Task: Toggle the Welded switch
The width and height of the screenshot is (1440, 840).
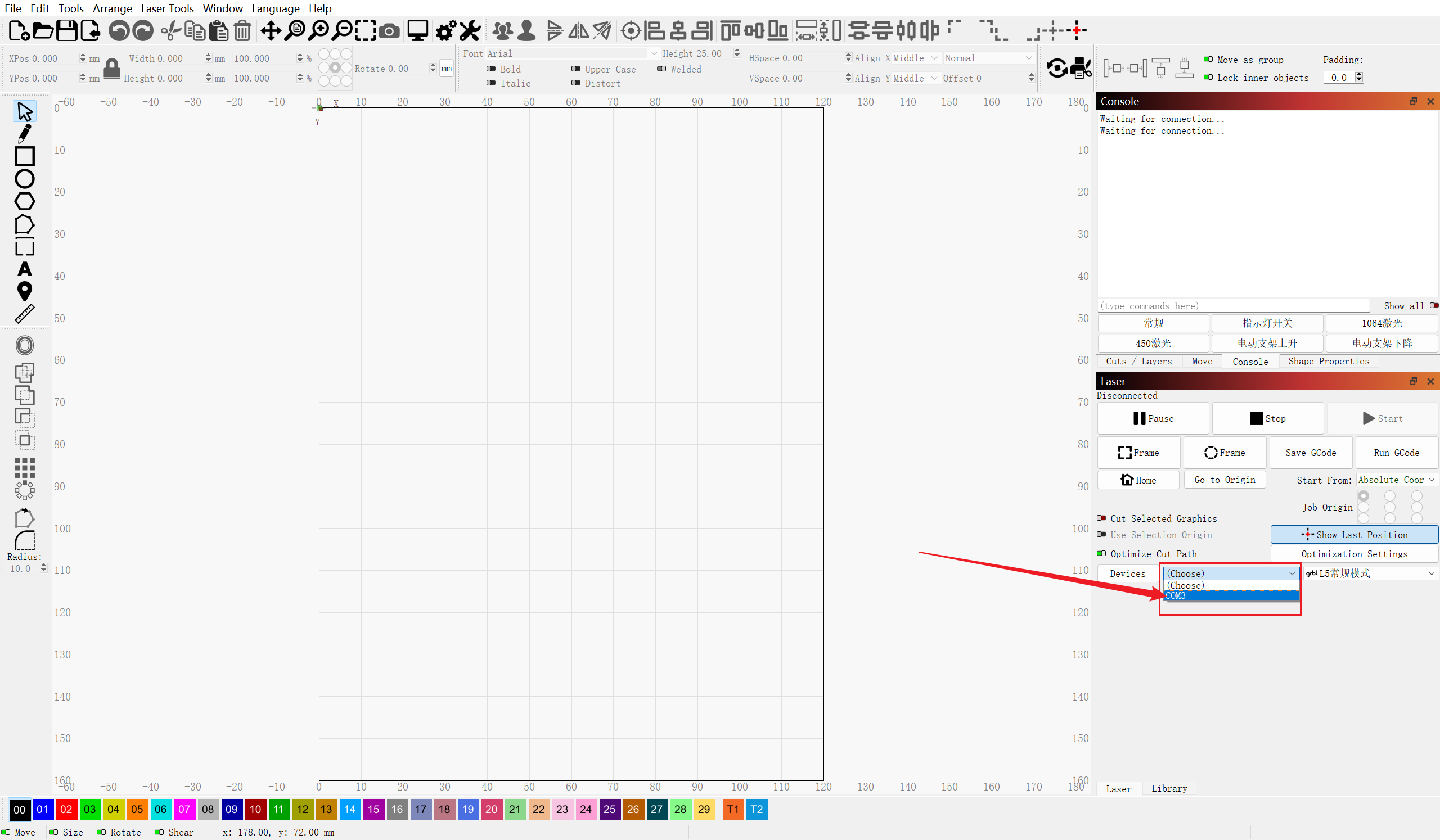Action: 661,69
